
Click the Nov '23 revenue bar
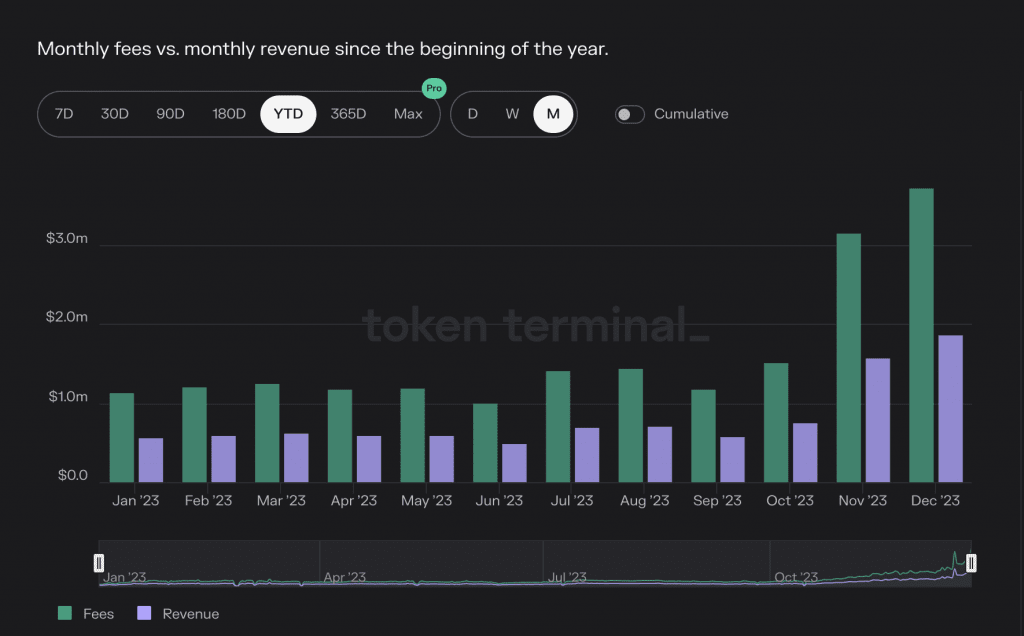click(x=877, y=420)
